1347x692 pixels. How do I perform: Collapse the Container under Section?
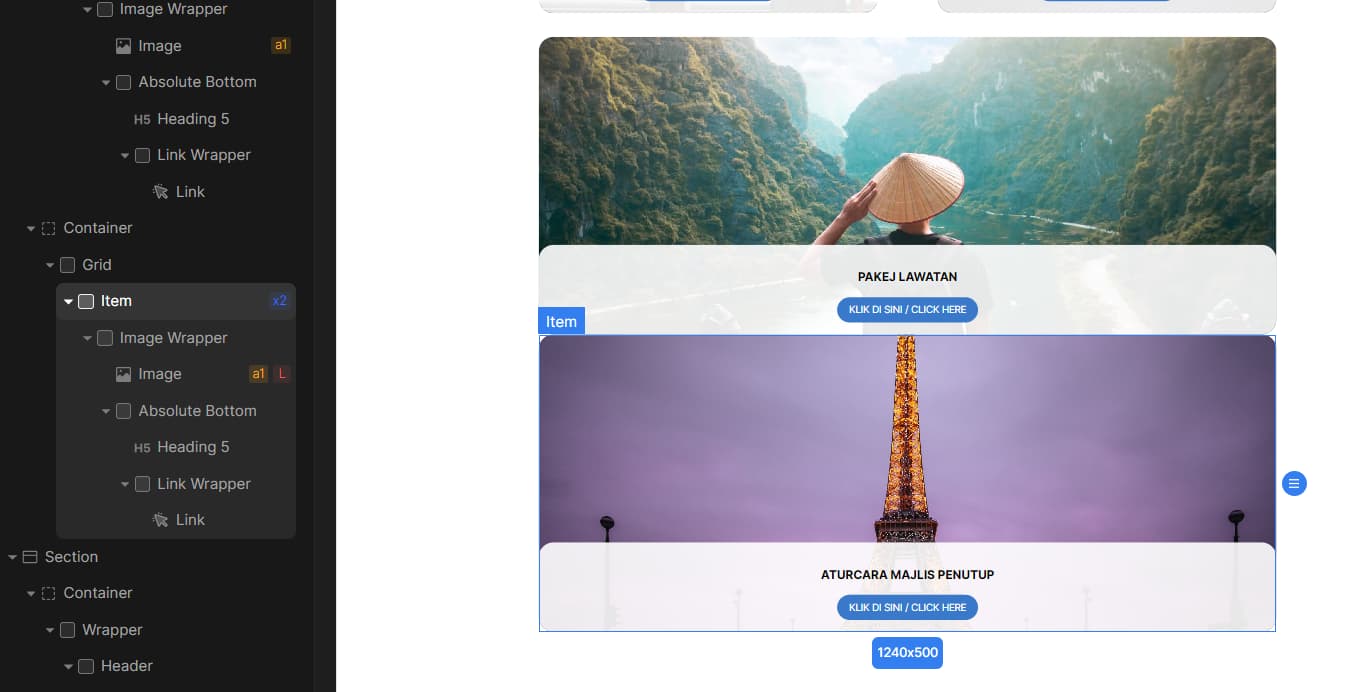point(31,594)
